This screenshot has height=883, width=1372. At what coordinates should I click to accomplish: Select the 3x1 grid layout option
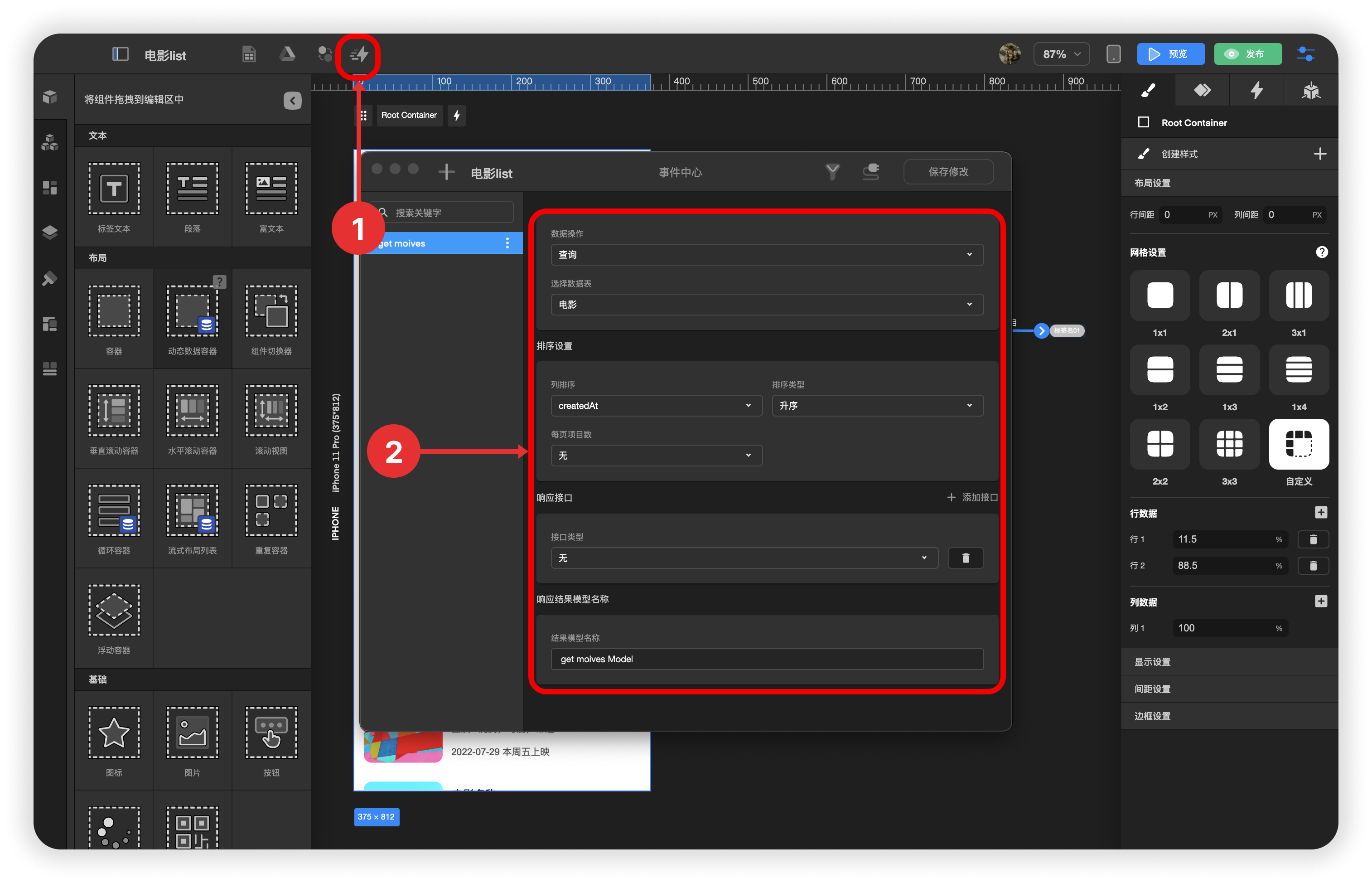pyautogui.click(x=1298, y=296)
